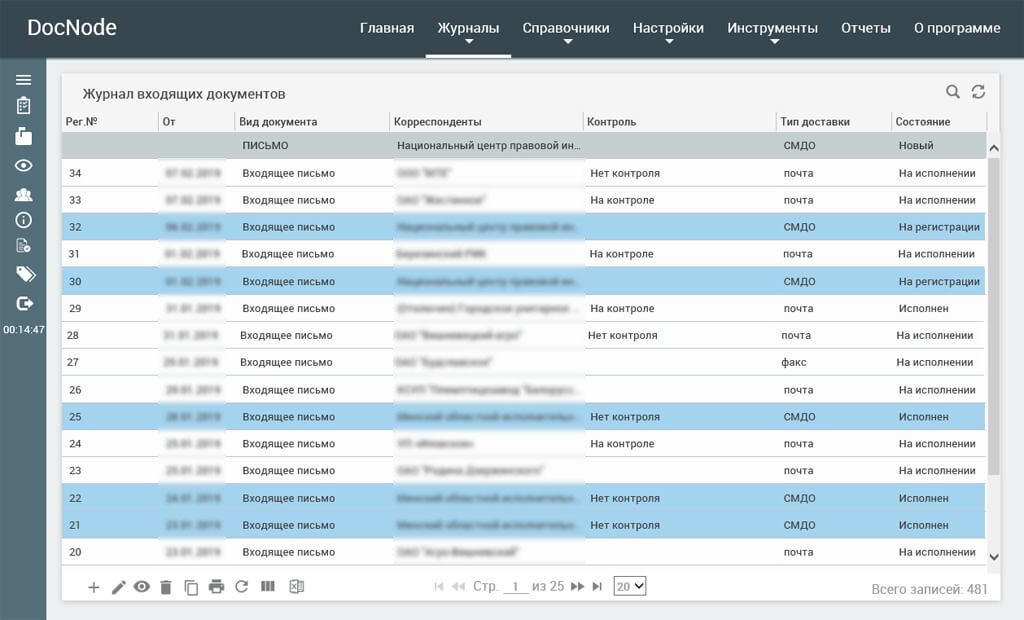1024x620 pixels.
Task: Select the row with registration number 21
Action: click(x=524, y=525)
